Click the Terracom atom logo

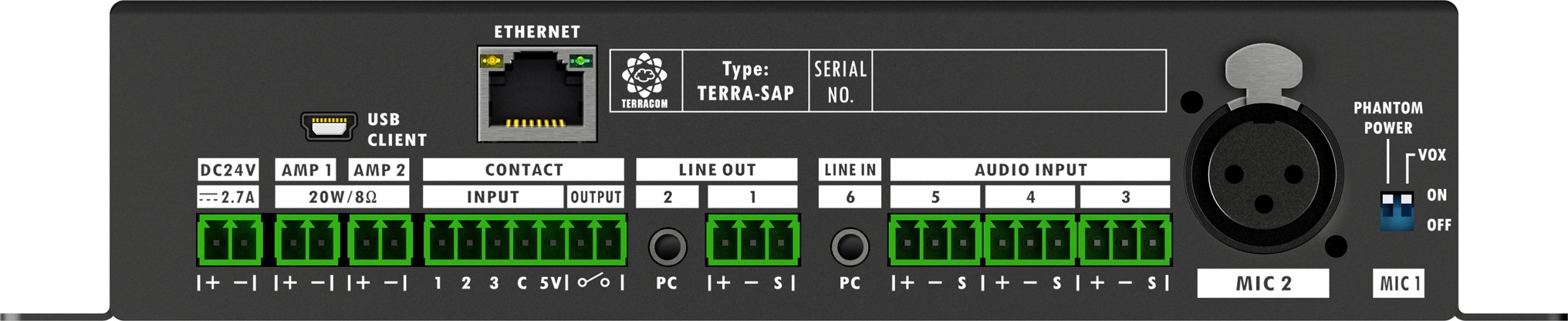(644, 76)
